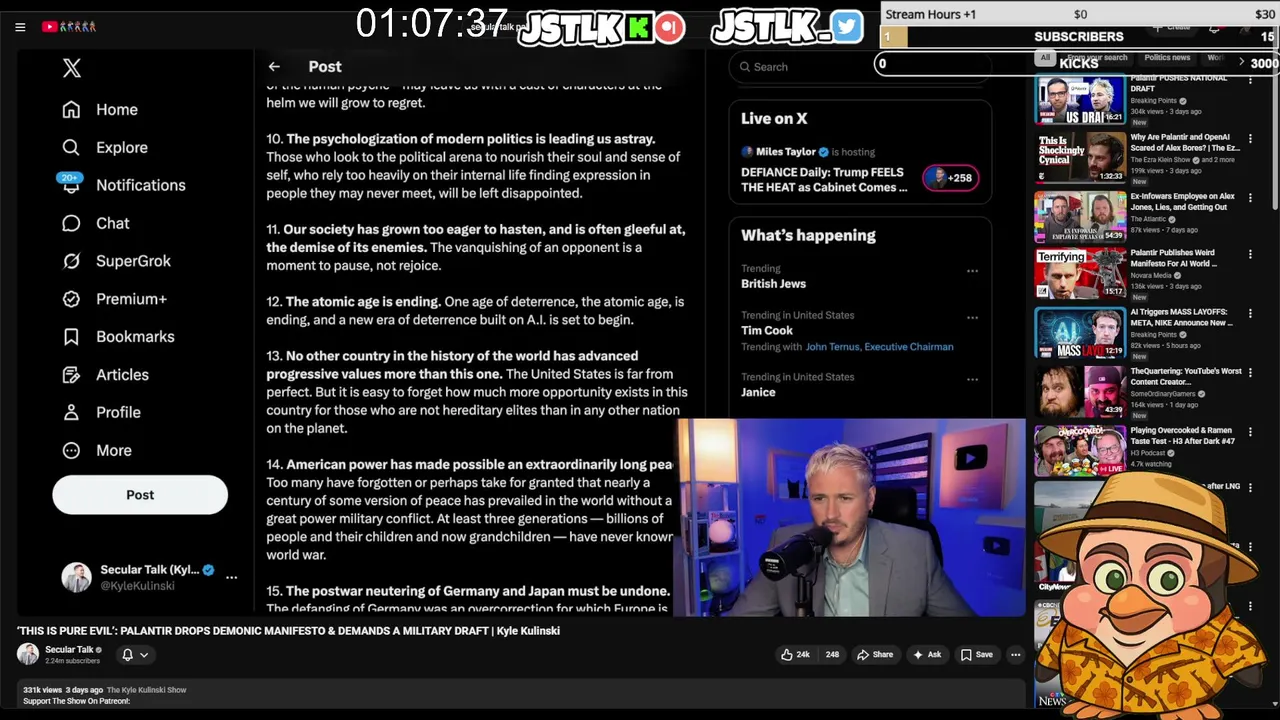Click the More circle icon in X sidebar
This screenshot has width=1280, height=720.
coord(71,450)
